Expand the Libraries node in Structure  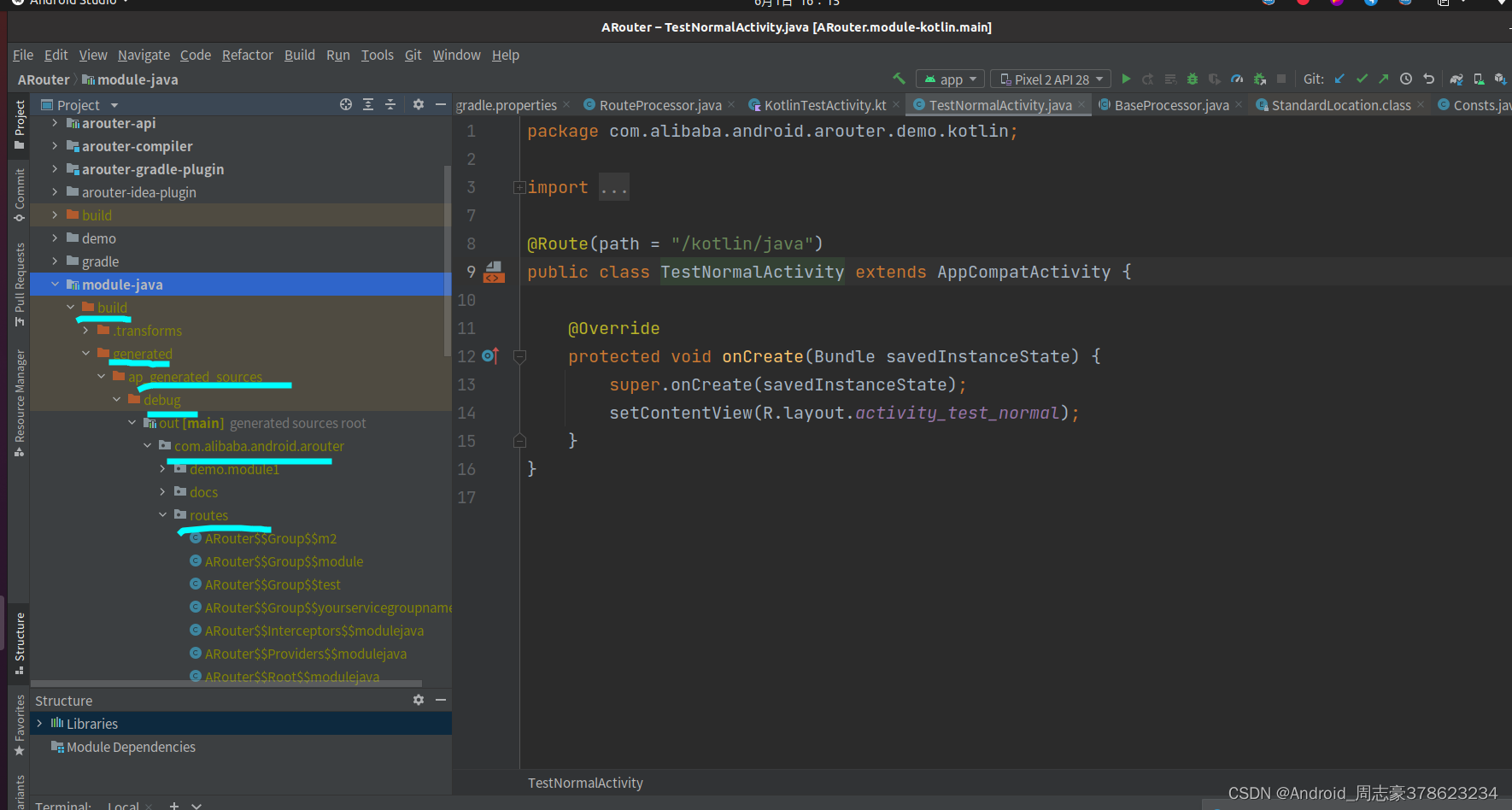pos(39,723)
